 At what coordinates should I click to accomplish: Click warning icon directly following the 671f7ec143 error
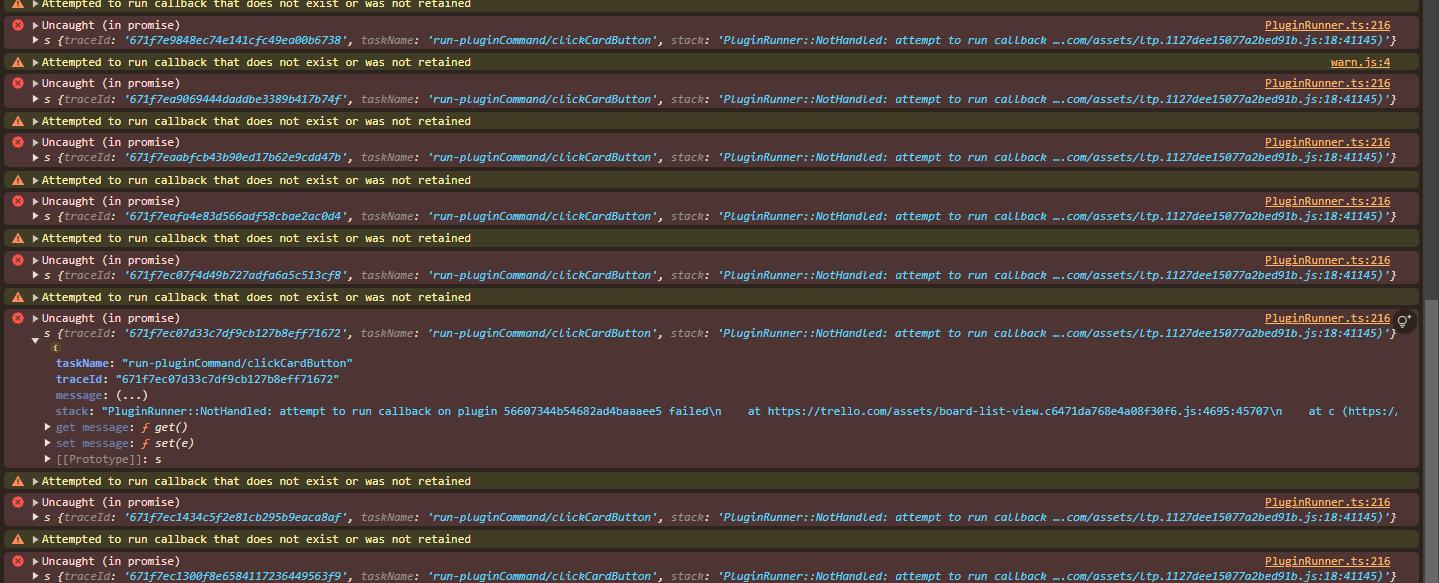(x=17, y=539)
